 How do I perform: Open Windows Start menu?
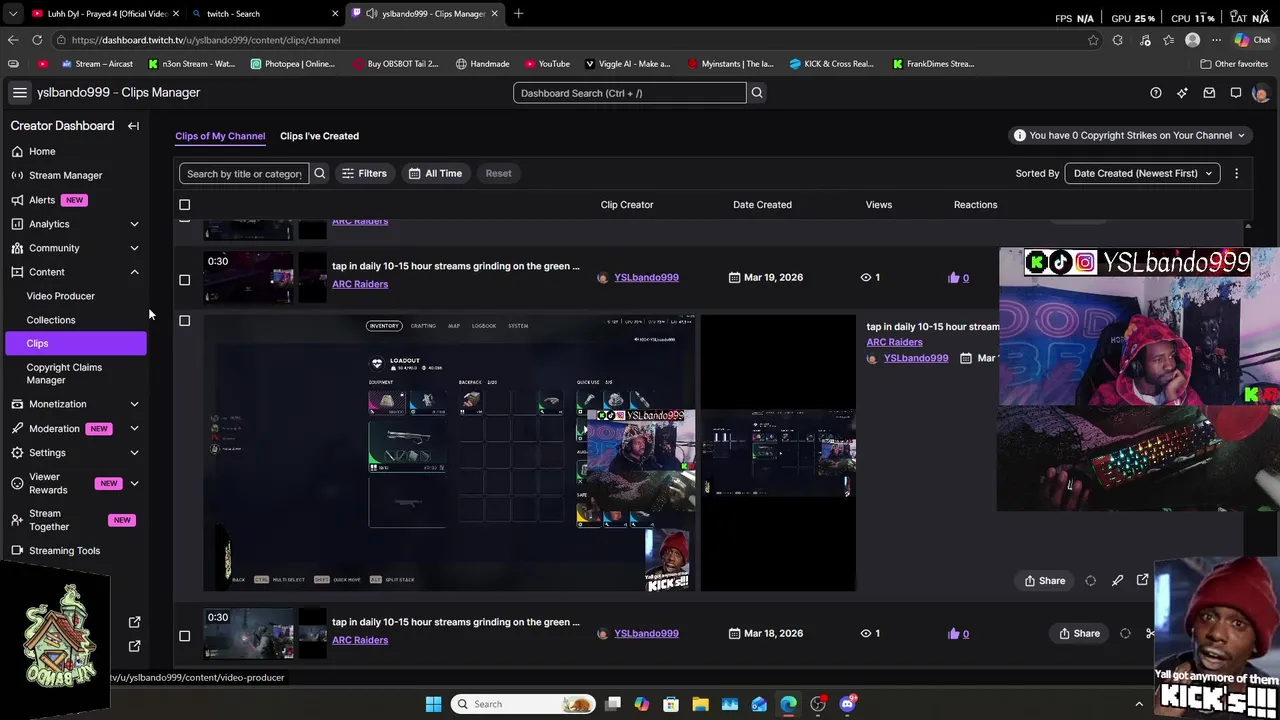(x=433, y=704)
